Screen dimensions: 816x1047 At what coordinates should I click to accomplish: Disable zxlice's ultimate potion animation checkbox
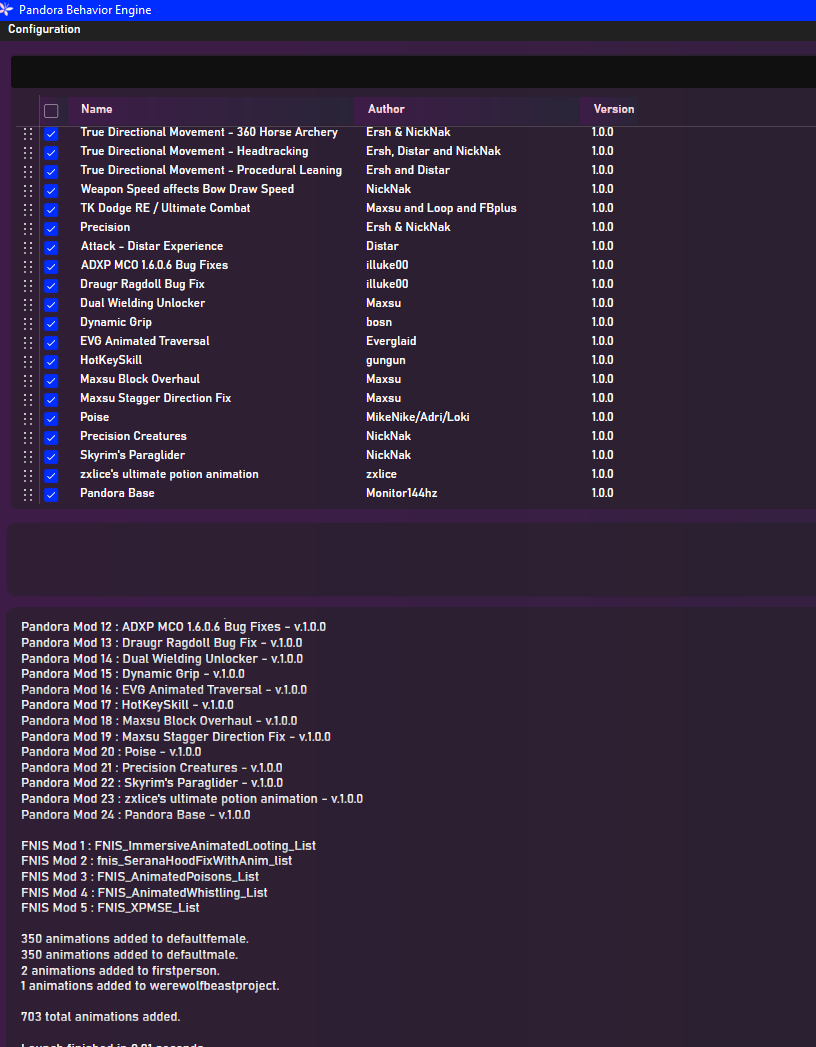[51, 475]
